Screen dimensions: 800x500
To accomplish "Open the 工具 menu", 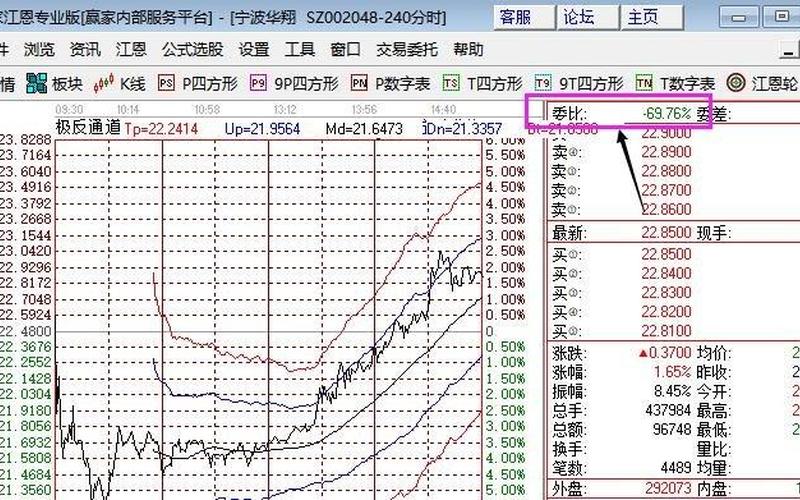I will (x=299, y=49).
